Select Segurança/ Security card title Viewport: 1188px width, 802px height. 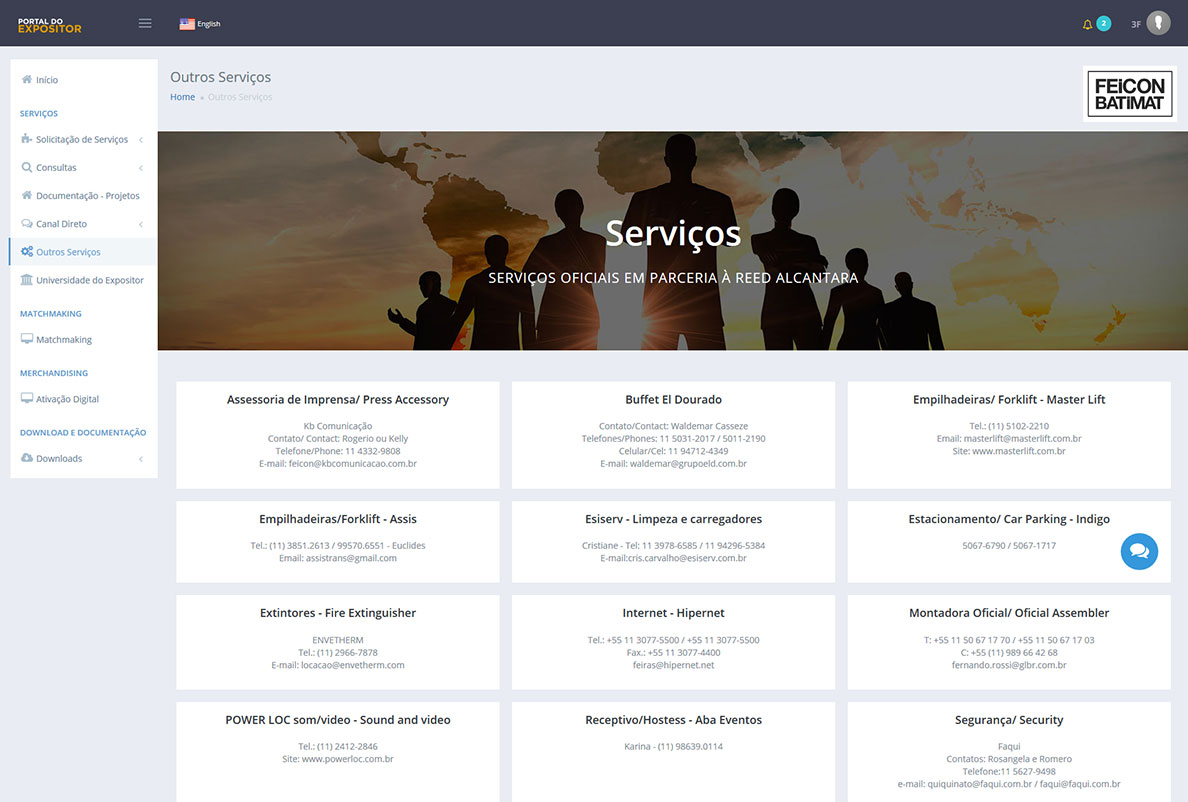1009,720
